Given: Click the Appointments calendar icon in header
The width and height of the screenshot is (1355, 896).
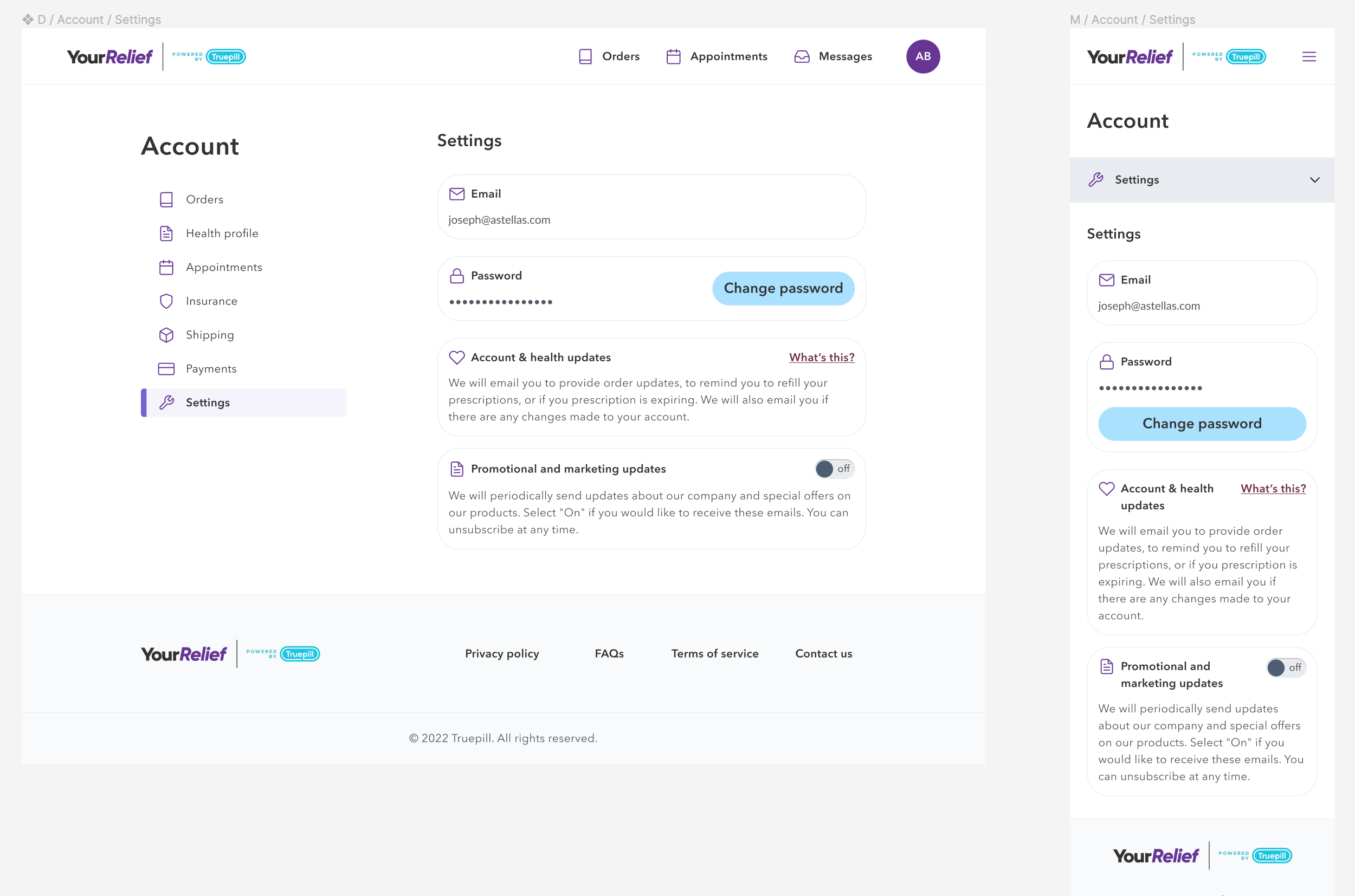Looking at the screenshot, I should click(x=674, y=56).
